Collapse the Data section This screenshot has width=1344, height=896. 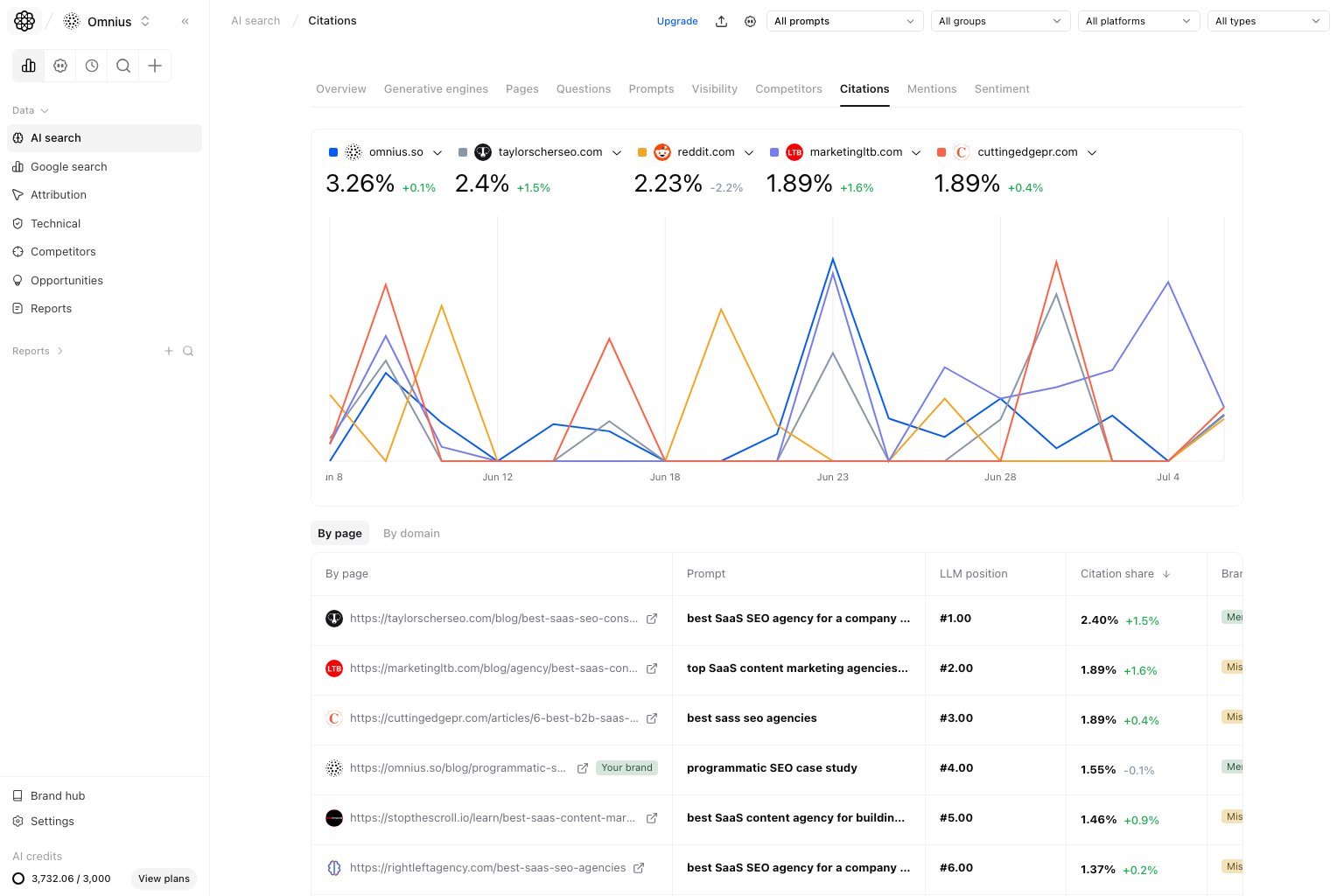click(31, 110)
